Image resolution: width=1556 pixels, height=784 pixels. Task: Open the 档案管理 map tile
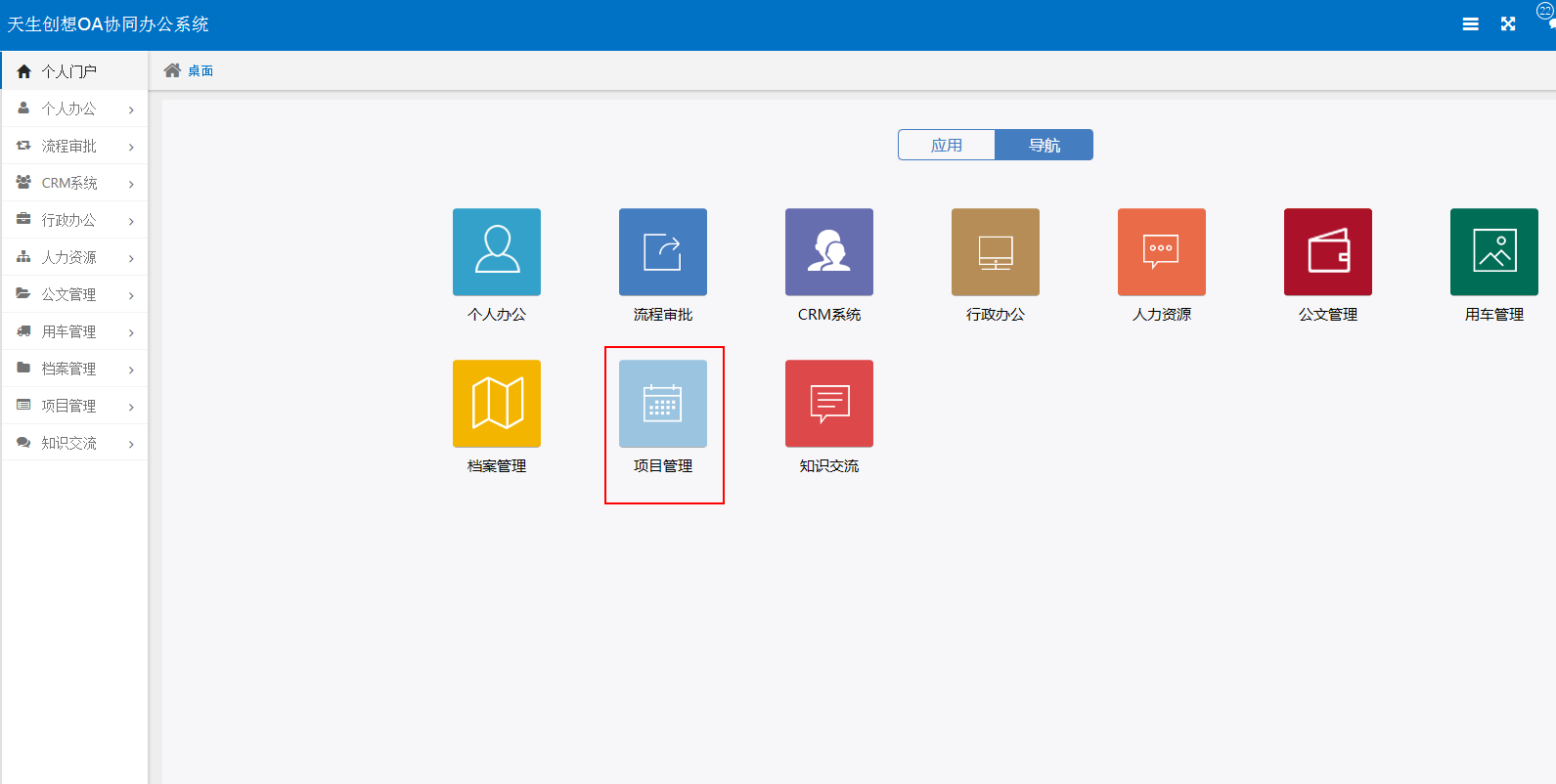coord(497,404)
